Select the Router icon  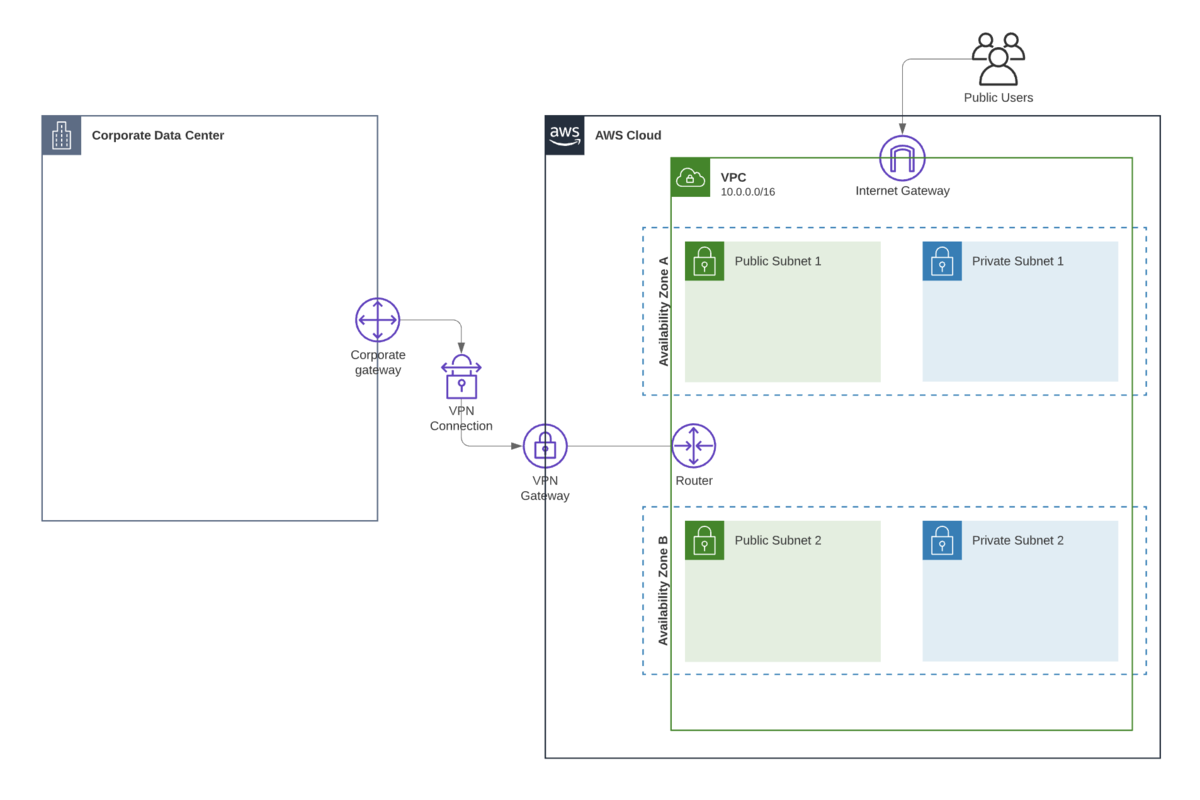click(x=693, y=446)
